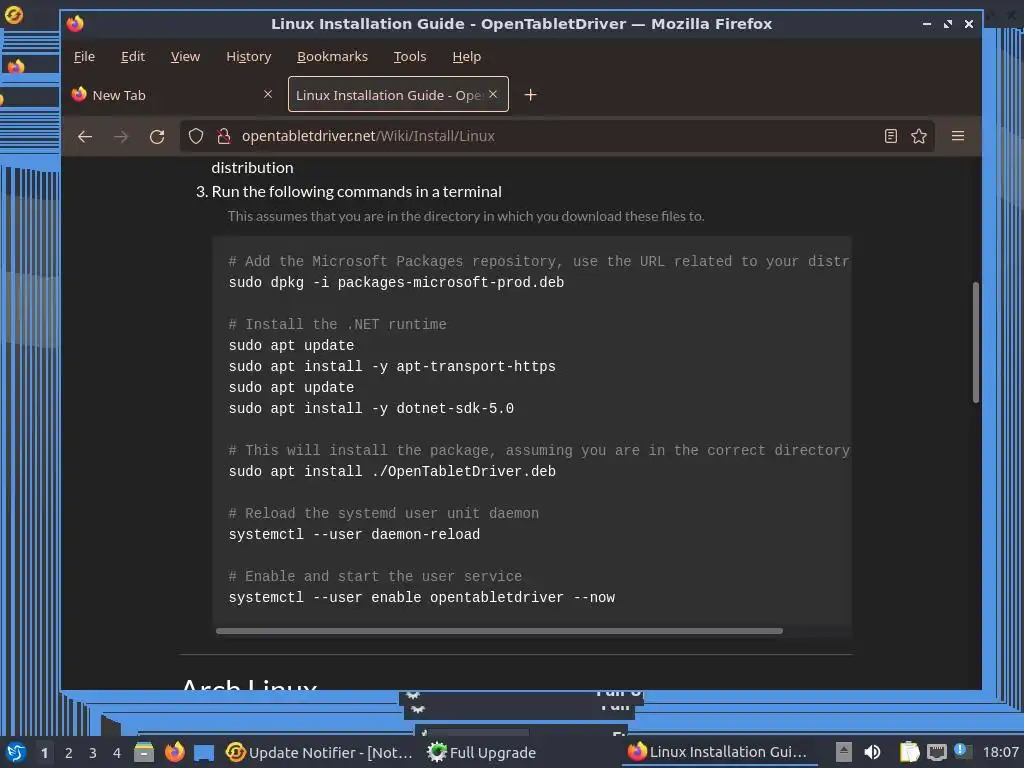Open the Firefox hamburger application menu
This screenshot has height=768, width=1024.
click(958, 136)
